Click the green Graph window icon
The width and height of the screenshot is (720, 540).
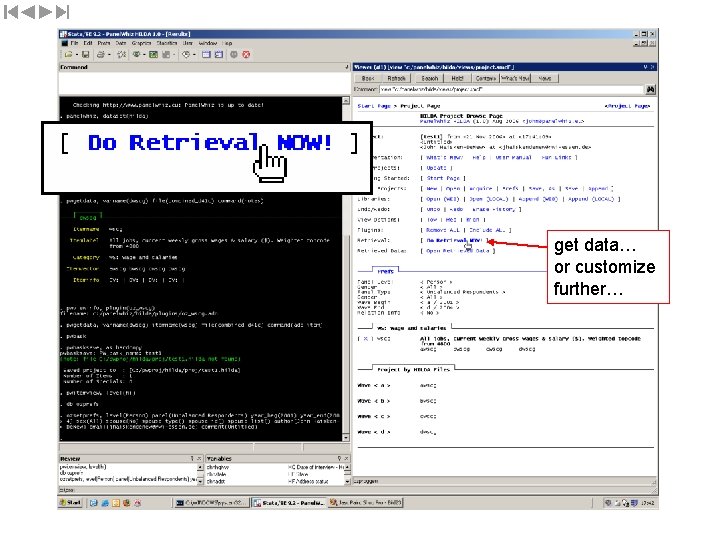click(153, 55)
